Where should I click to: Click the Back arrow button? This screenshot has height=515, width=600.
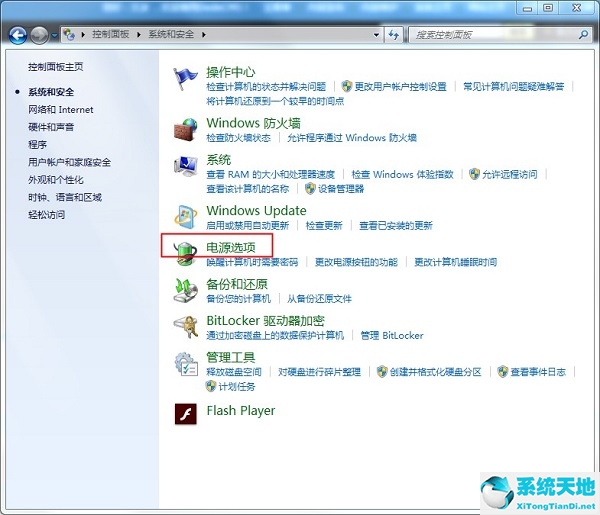(18, 36)
